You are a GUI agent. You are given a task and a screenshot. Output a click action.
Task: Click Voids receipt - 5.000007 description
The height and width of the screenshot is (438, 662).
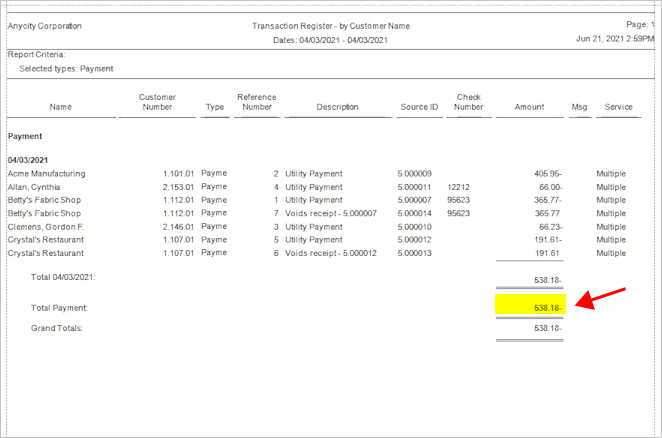pos(331,213)
